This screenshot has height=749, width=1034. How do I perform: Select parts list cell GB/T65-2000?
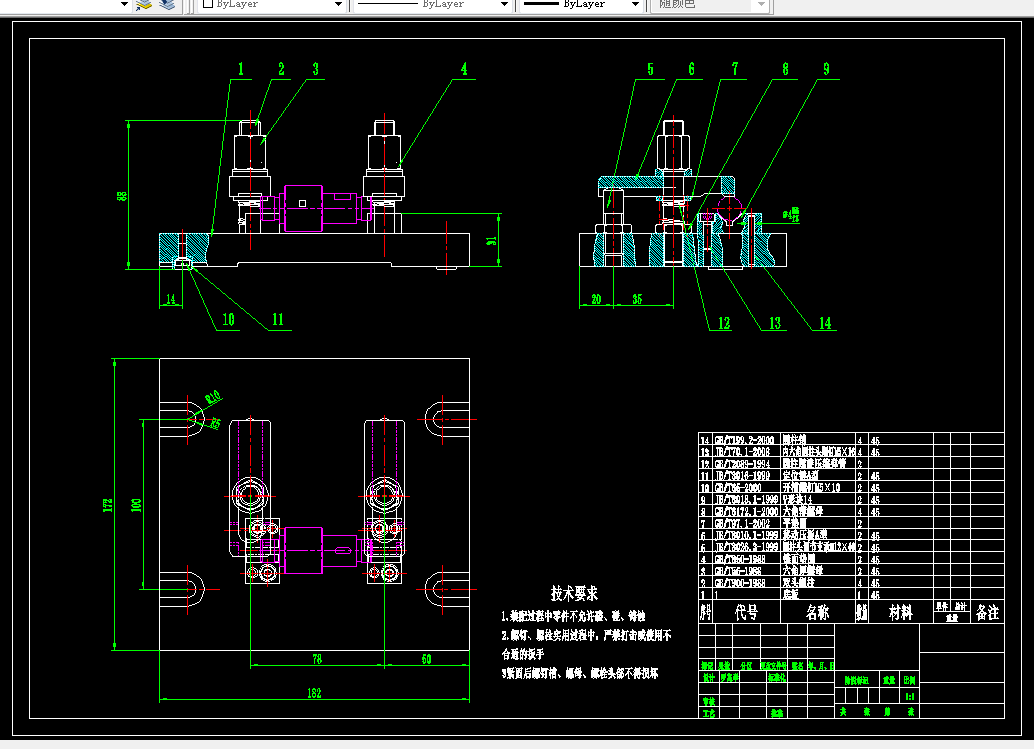pyautogui.click(x=738, y=488)
